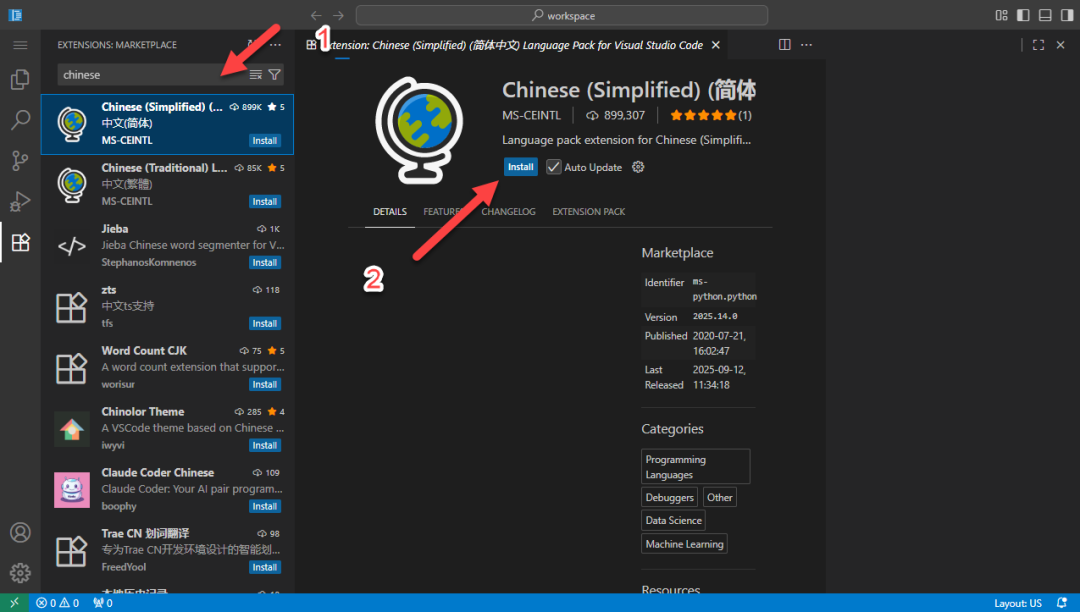Open the Debuggers category
1080x612 pixels.
coord(669,497)
